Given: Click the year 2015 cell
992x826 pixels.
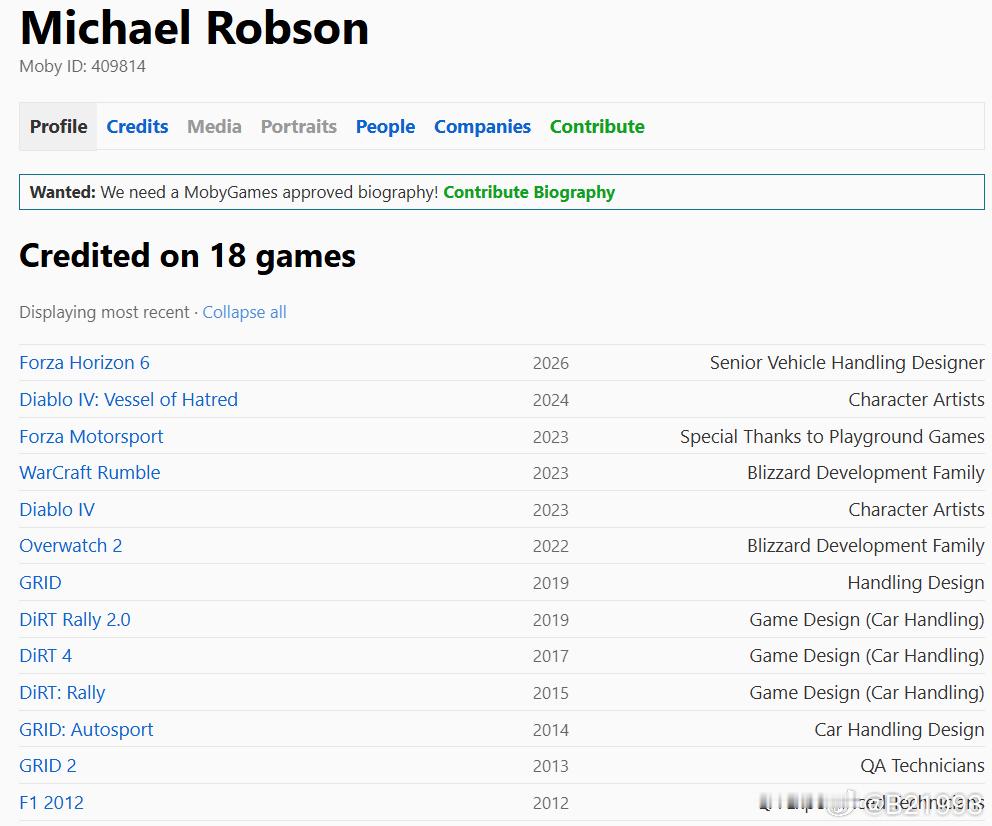Looking at the screenshot, I should (550, 693).
